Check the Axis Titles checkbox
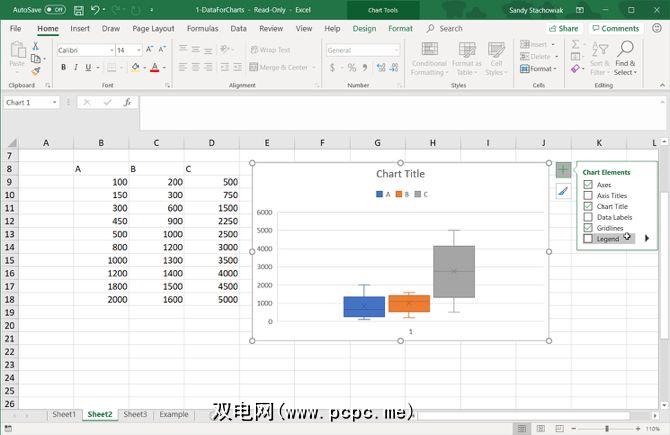Screen dimensions: 670x435 [x=588, y=195]
